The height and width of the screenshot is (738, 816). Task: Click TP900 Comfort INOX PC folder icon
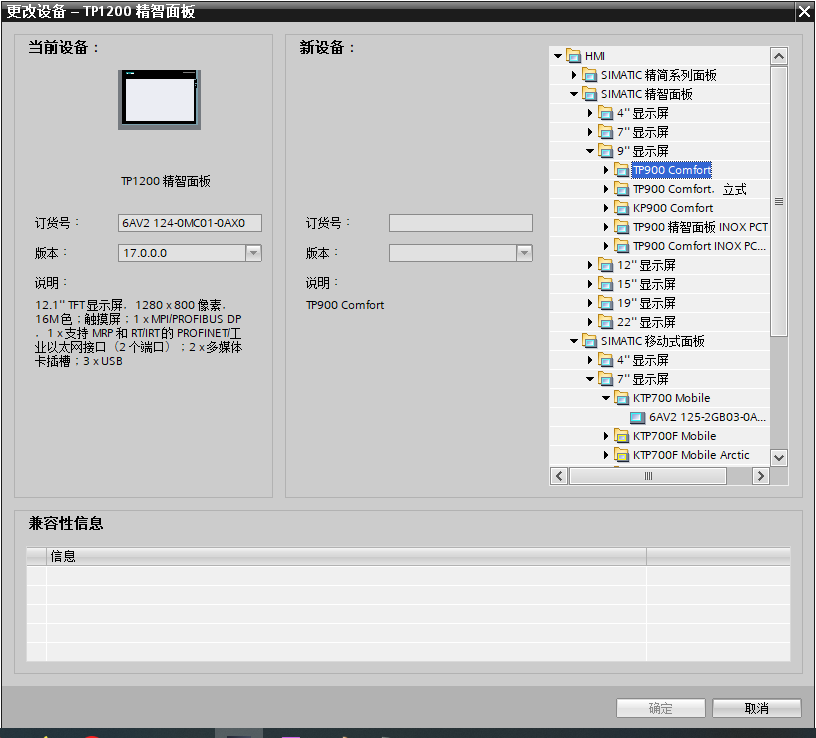point(621,246)
